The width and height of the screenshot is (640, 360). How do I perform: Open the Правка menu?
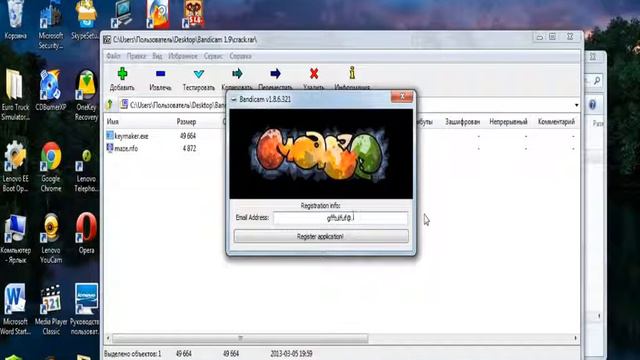tap(136, 56)
